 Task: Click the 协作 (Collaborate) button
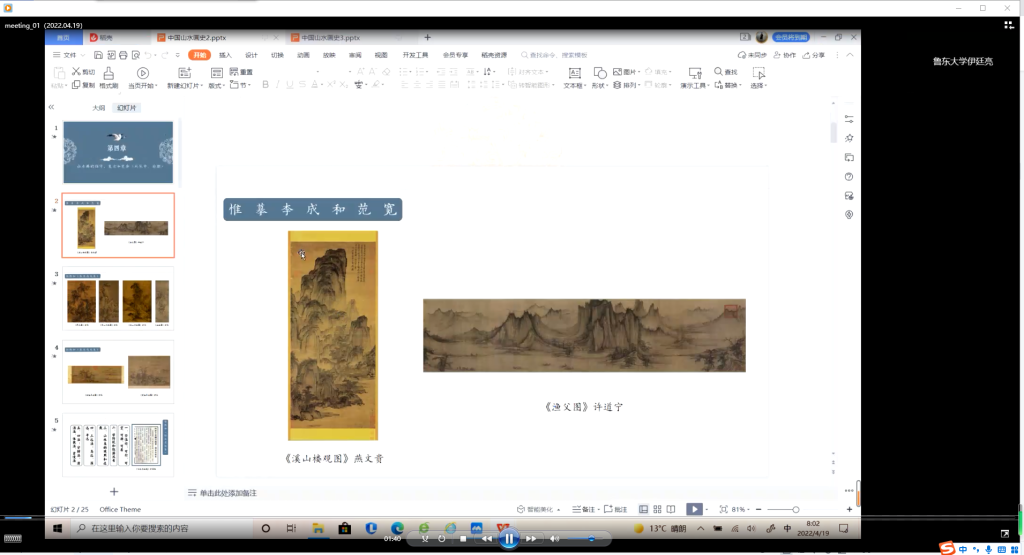785,55
